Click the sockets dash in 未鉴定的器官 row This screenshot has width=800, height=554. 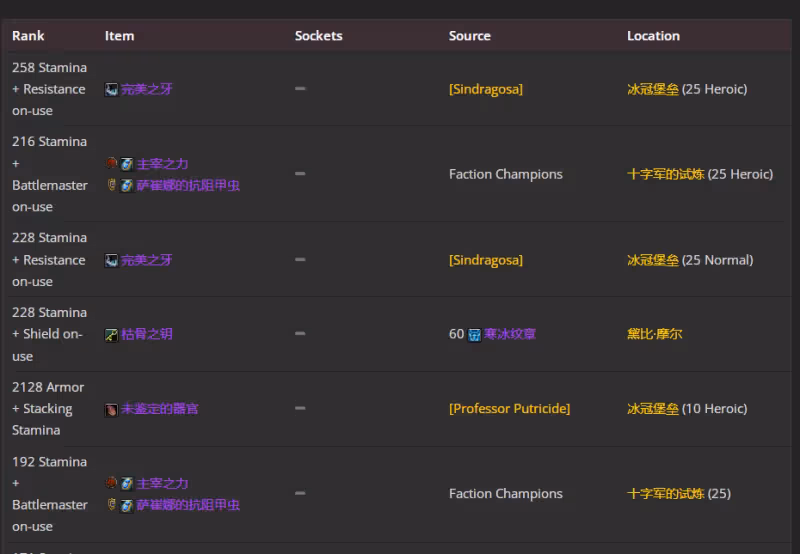click(x=300, y=408)
